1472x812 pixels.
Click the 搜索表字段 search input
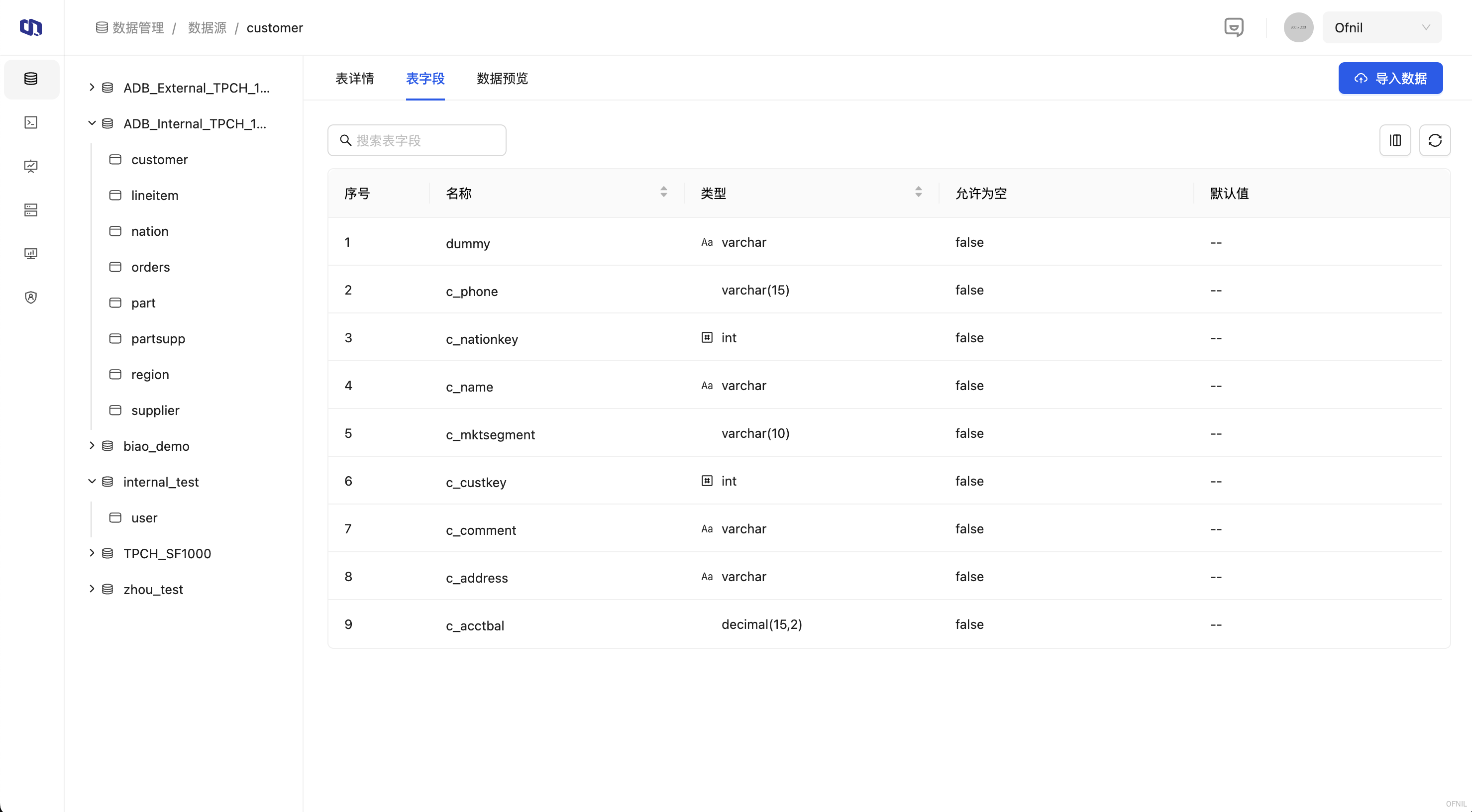[417, 140]
